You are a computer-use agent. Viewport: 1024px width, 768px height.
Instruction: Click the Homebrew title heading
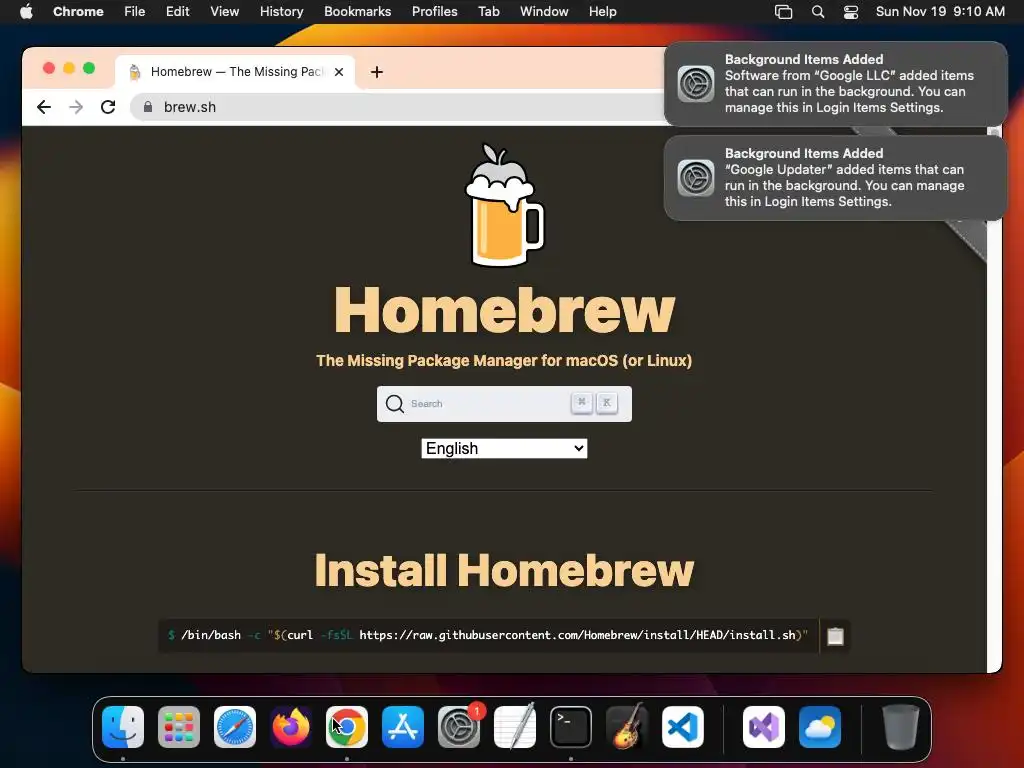point(504,310)
